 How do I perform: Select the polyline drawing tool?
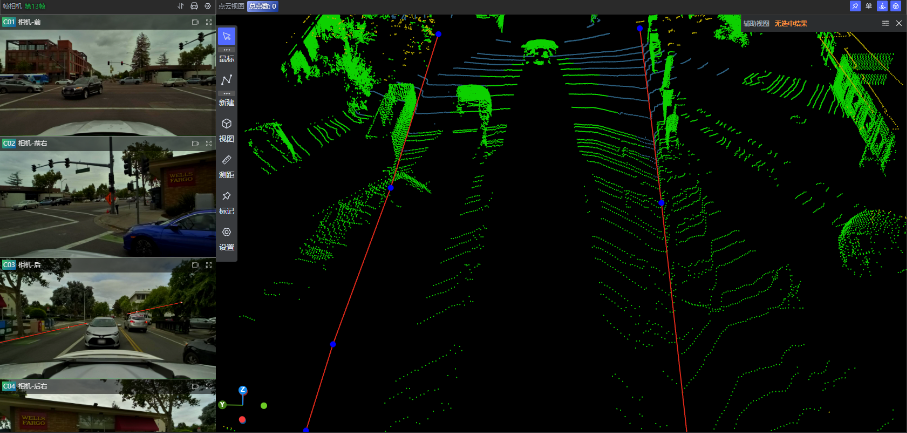227,80
